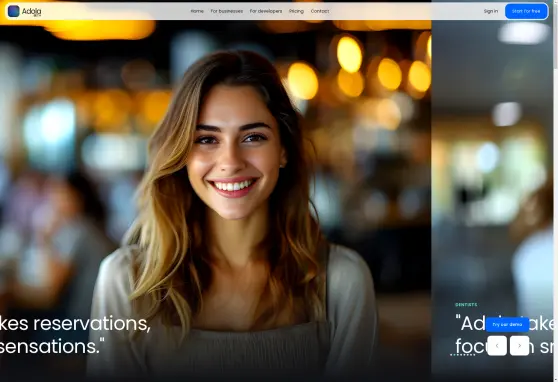Launch the Try our demo button
Viewport: 558px width, 382px height.
click(x=507, y=325)
